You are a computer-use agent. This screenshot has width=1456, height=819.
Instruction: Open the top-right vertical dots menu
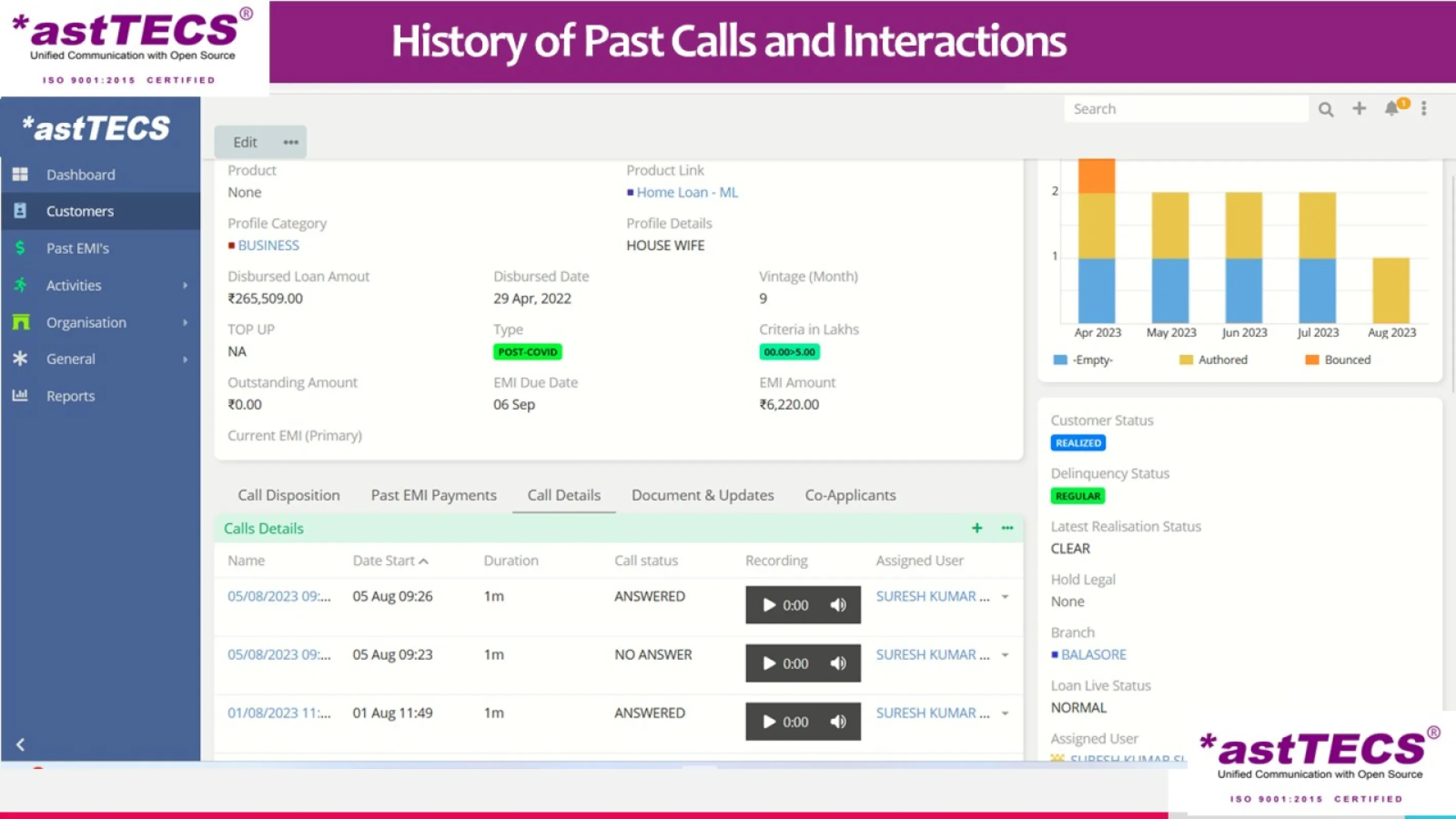1424,109
